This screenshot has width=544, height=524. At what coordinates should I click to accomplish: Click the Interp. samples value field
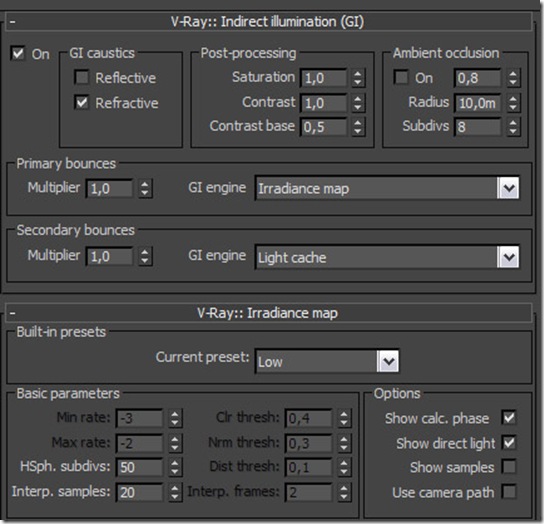139,492
